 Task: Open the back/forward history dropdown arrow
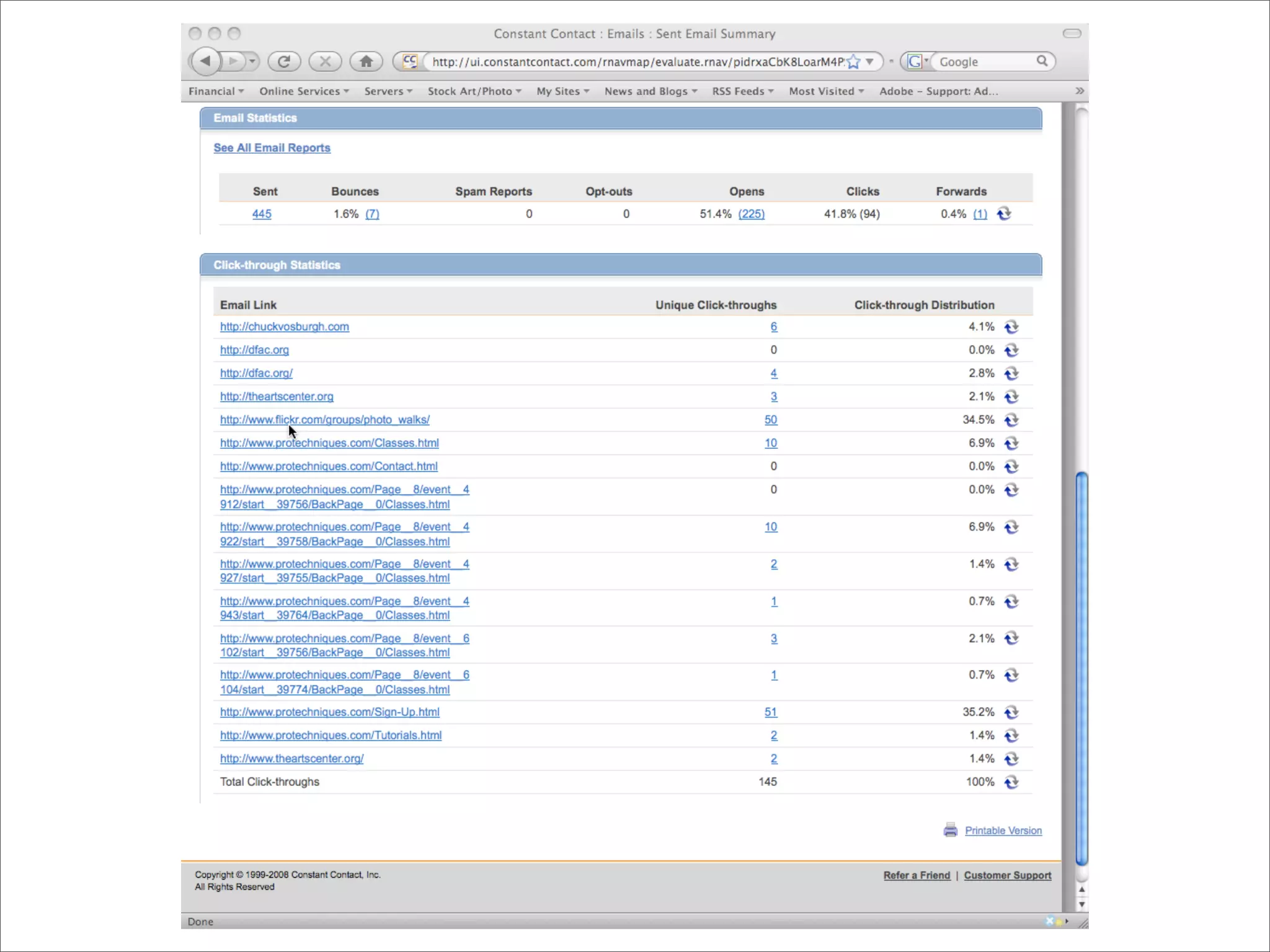(252, 61)
